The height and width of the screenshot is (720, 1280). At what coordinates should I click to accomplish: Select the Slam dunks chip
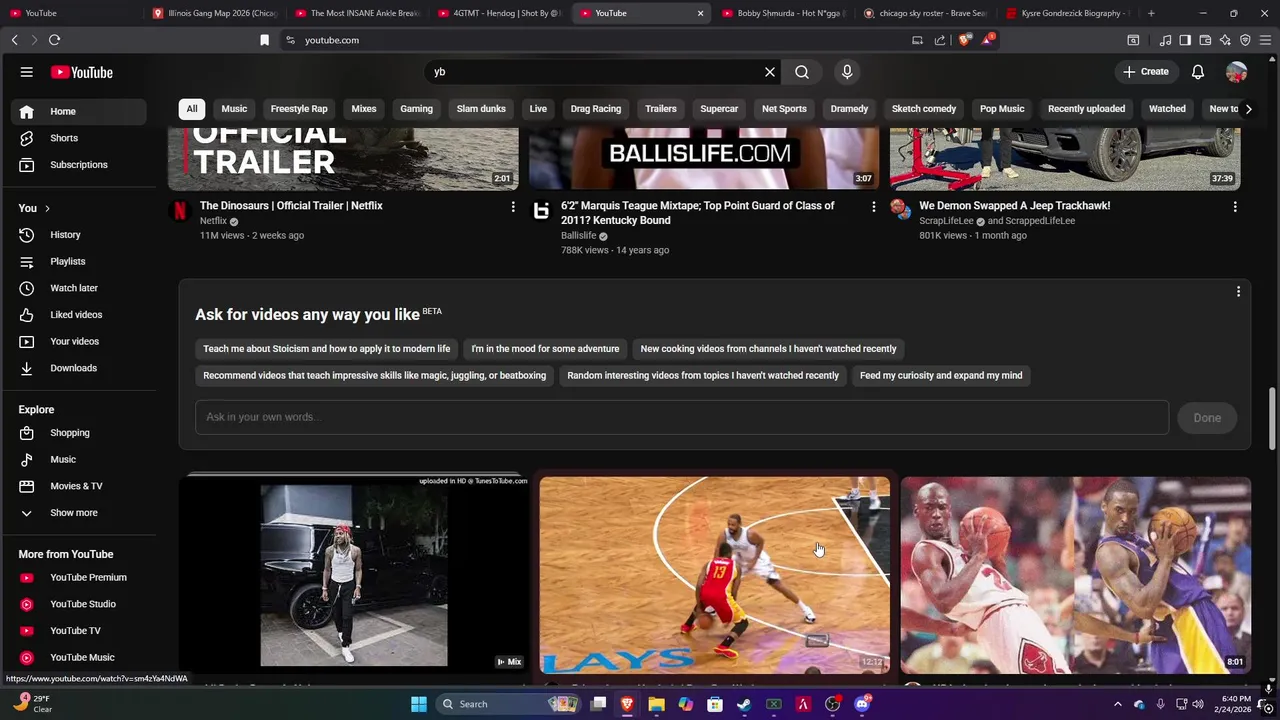coord(481,109)
